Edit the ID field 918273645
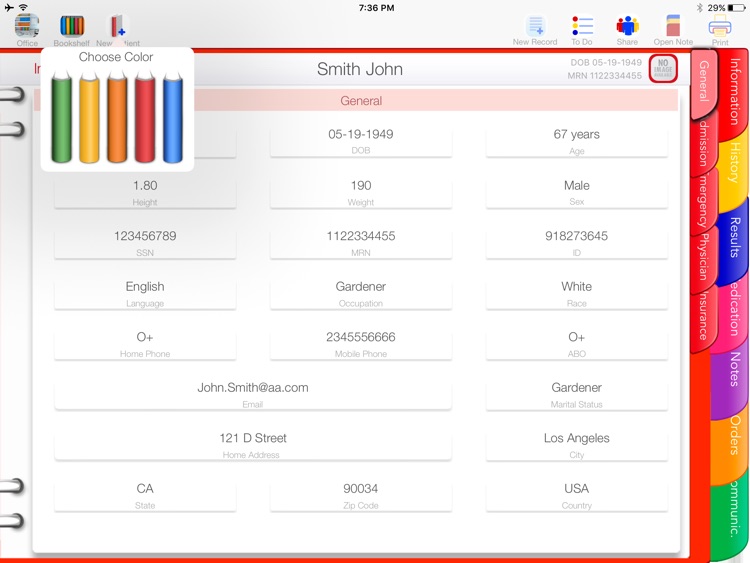The height and width of the screenshot is (563, 750). point(576,243)
